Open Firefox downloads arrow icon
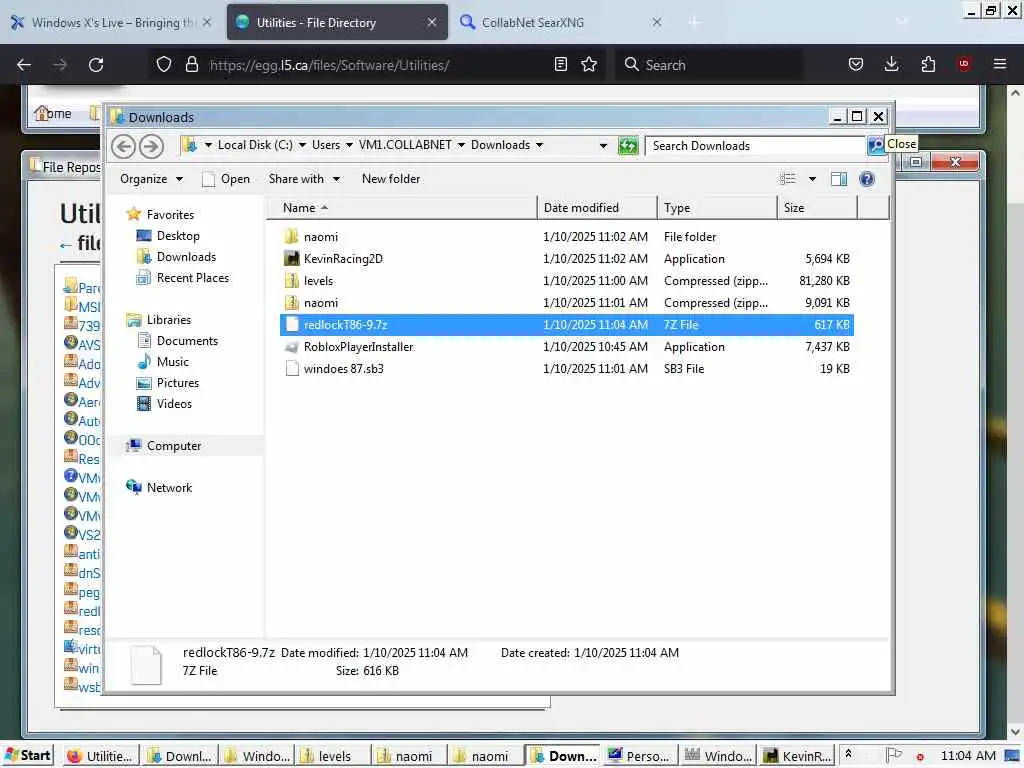 (891, 64)
